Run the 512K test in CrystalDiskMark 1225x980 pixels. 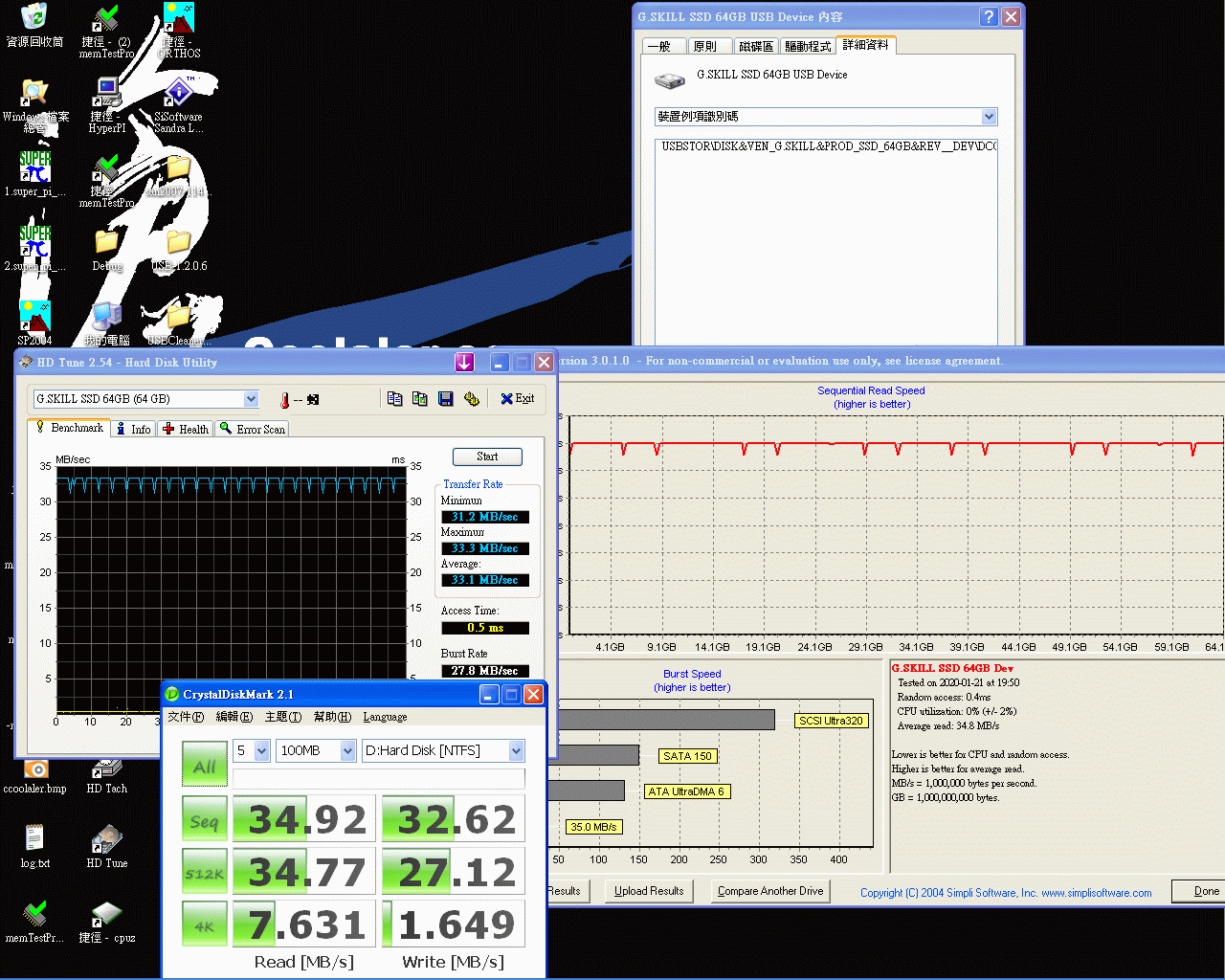pyautogui.click(x=204, y=873)
